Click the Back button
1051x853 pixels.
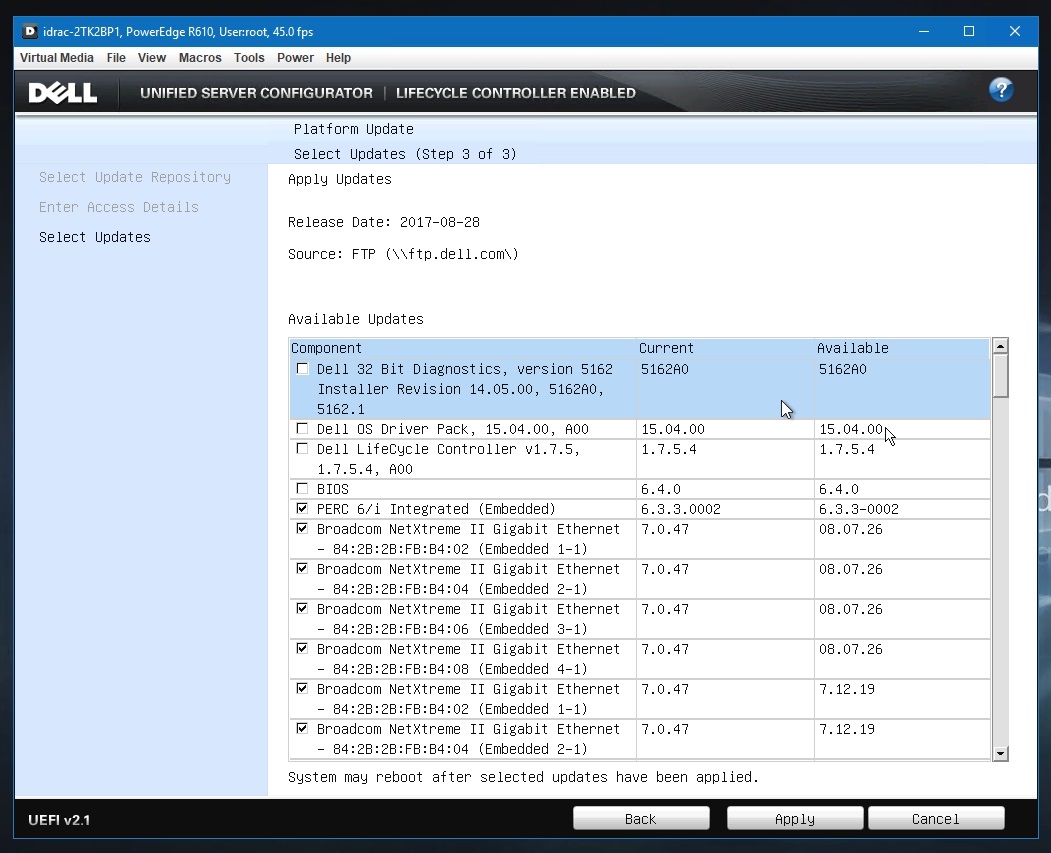(x=641, y=819)
